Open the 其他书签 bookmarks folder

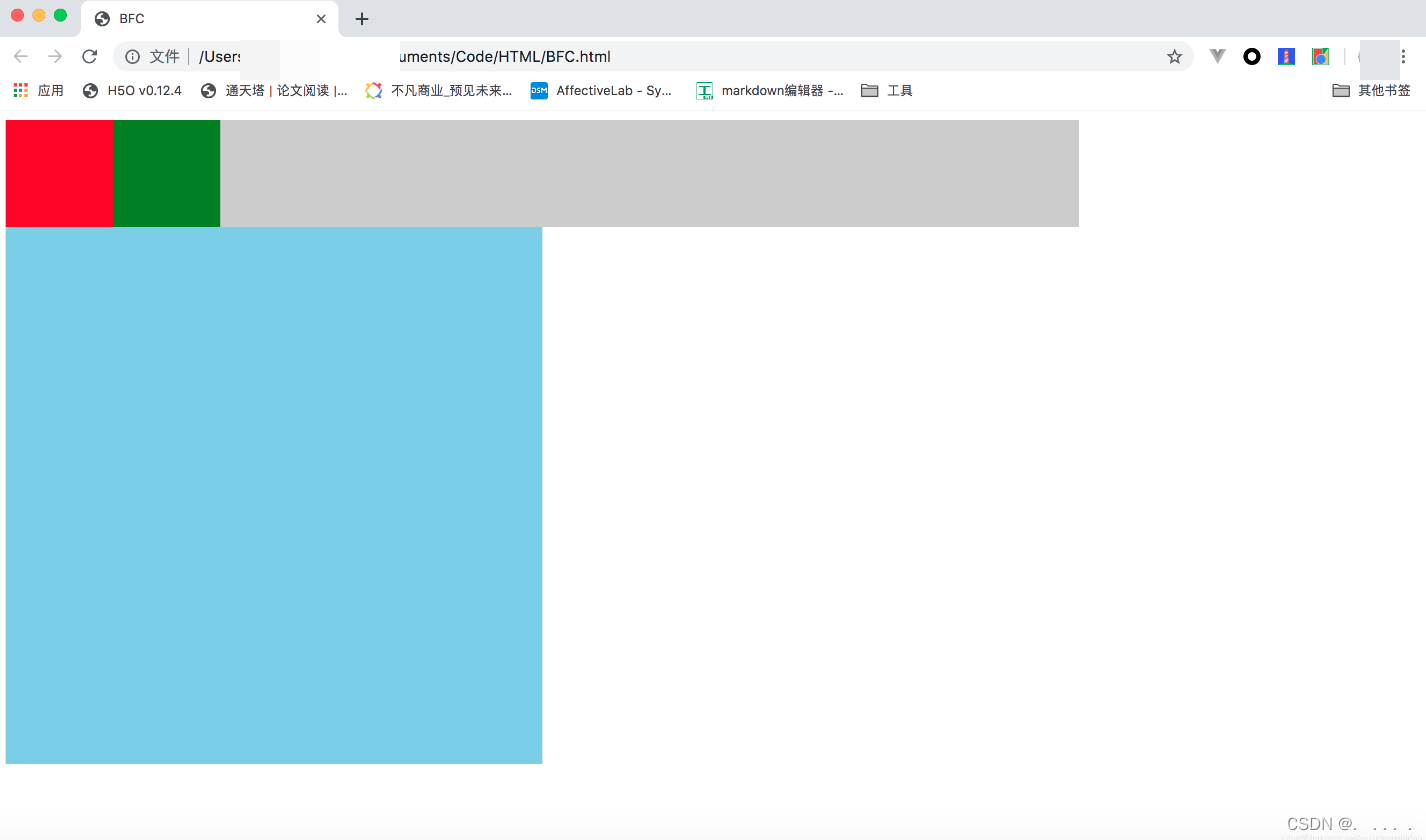click(x=1371, y=90)
